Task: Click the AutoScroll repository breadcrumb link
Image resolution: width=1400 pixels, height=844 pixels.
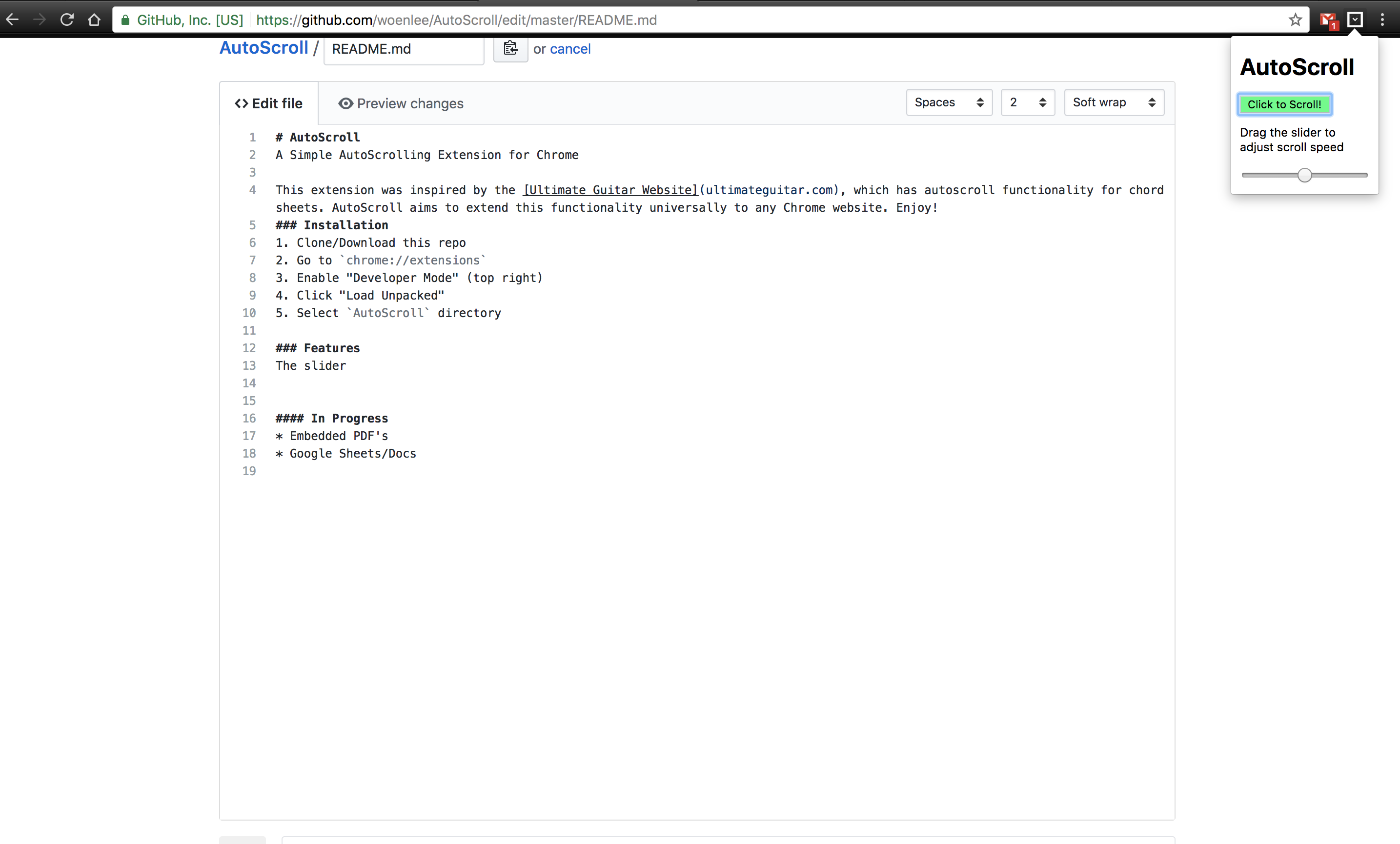Action: coord(264,48)
